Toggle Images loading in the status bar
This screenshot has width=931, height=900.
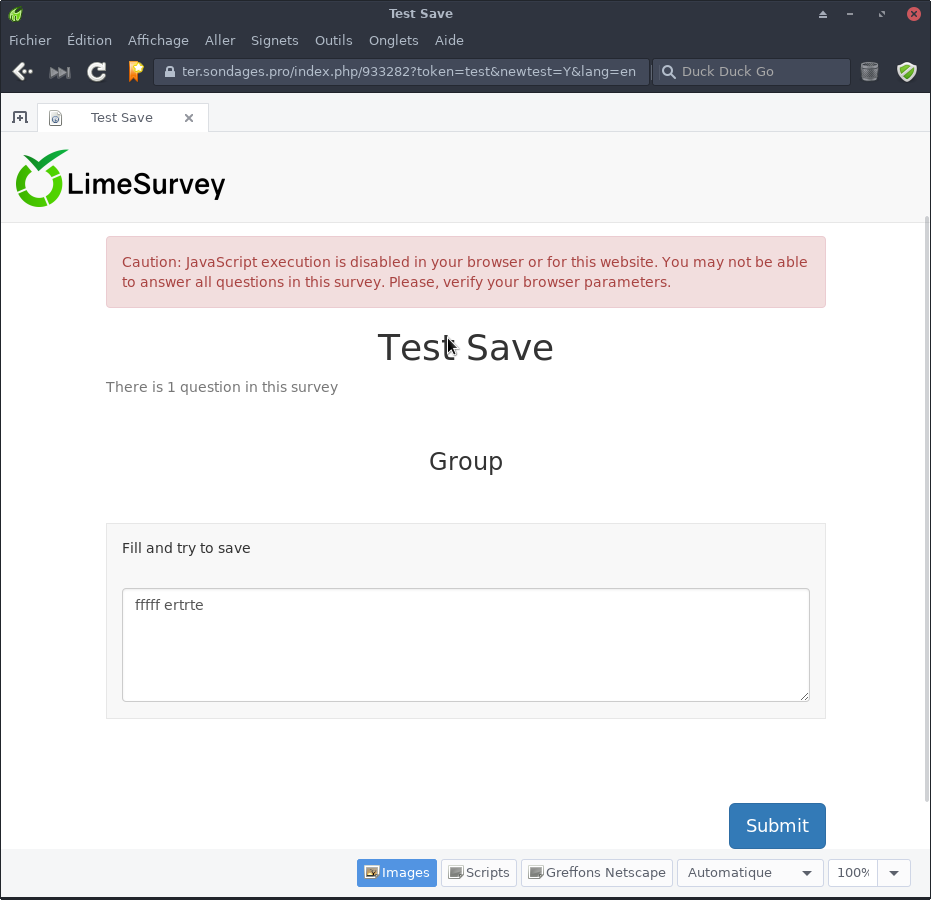pyautogui.click(x=397, y=873)
